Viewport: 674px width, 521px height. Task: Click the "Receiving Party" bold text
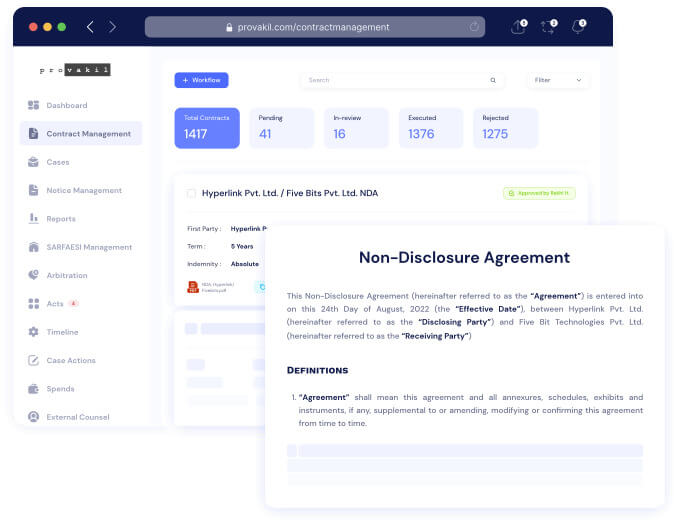click(x=435, y=336)
